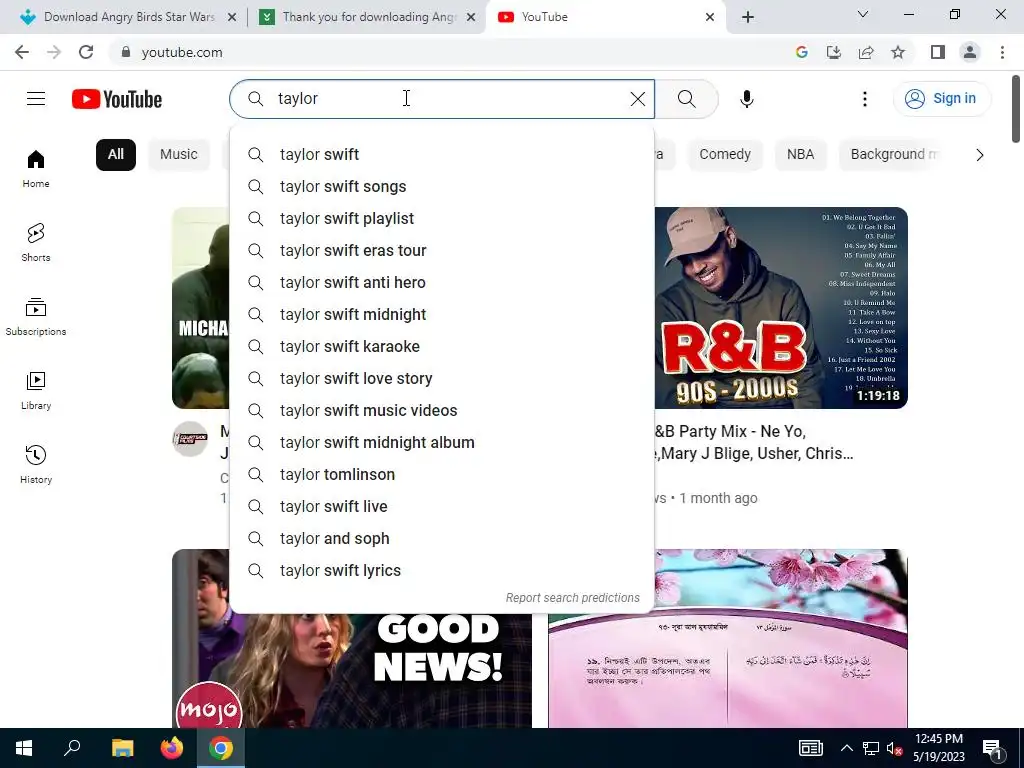
Task: Select the Music filter chip
Action: click(178, 155)
